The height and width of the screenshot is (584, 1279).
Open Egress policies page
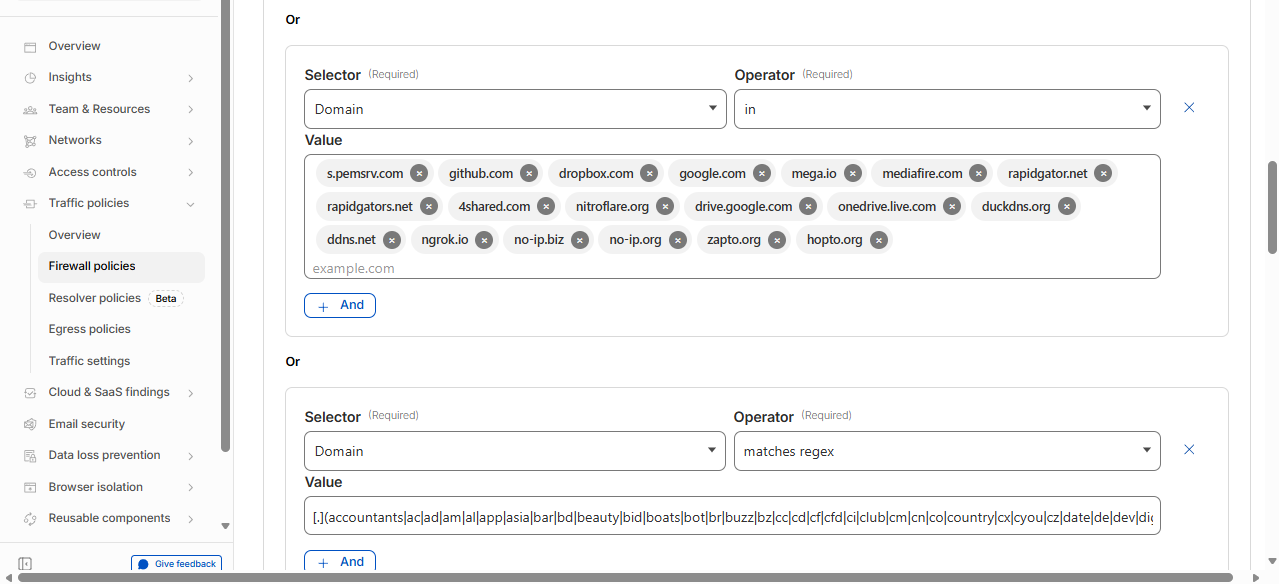[x=90, y=329]
